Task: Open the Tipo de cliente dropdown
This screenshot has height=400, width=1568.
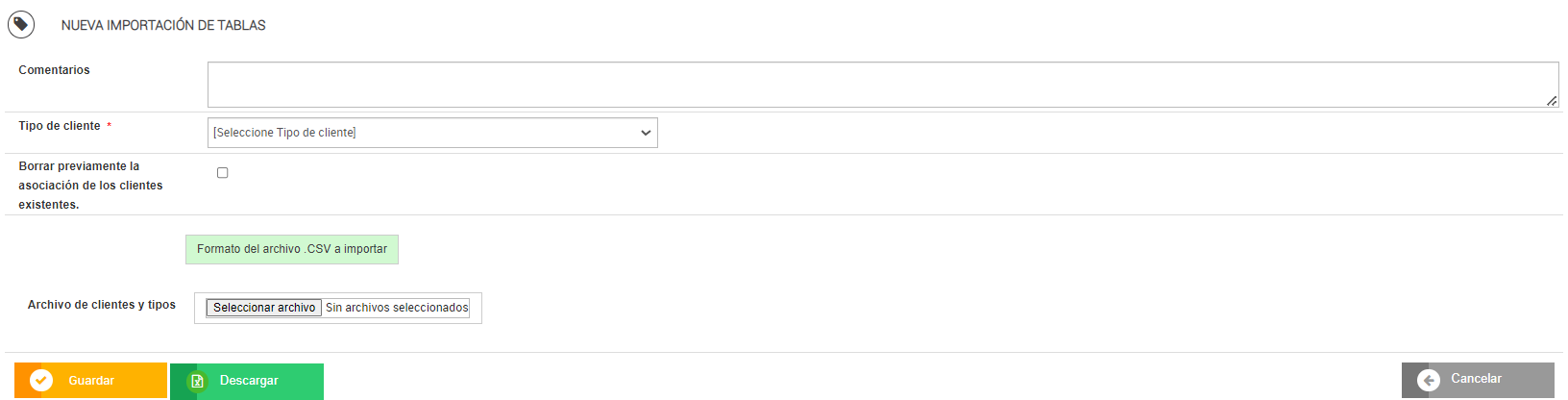Action: tap(432, 133)
